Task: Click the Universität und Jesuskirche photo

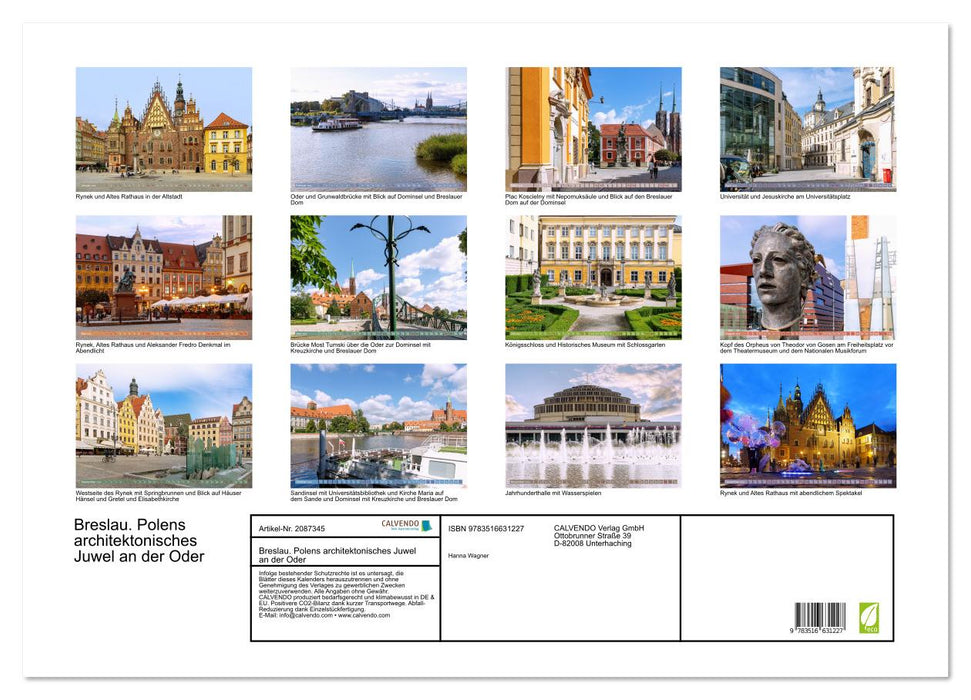Action: [x=812, y=128]
